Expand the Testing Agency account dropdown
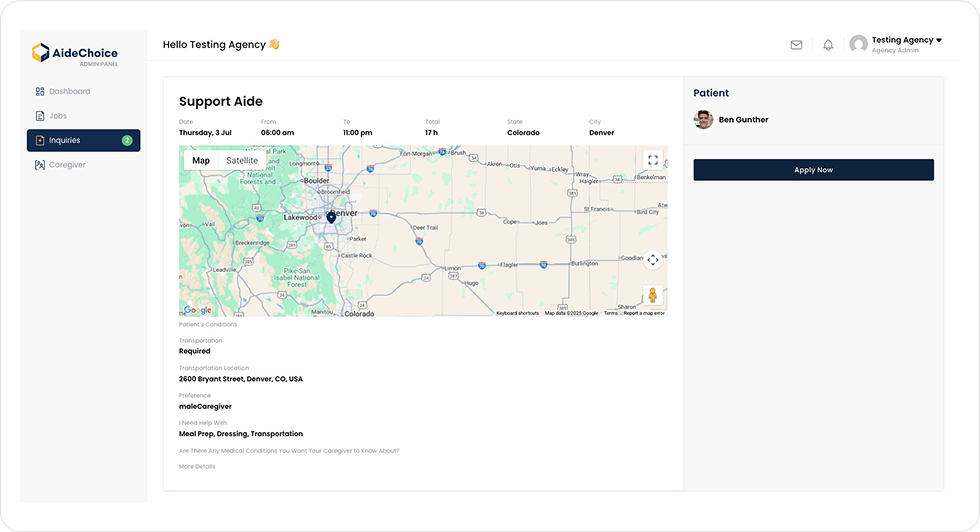Screen dimensions: 980x532 tap(939, 40)
